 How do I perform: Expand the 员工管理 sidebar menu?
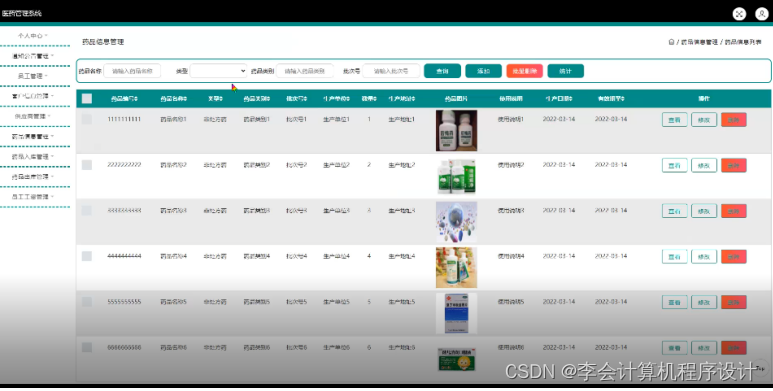click(33, 76)
